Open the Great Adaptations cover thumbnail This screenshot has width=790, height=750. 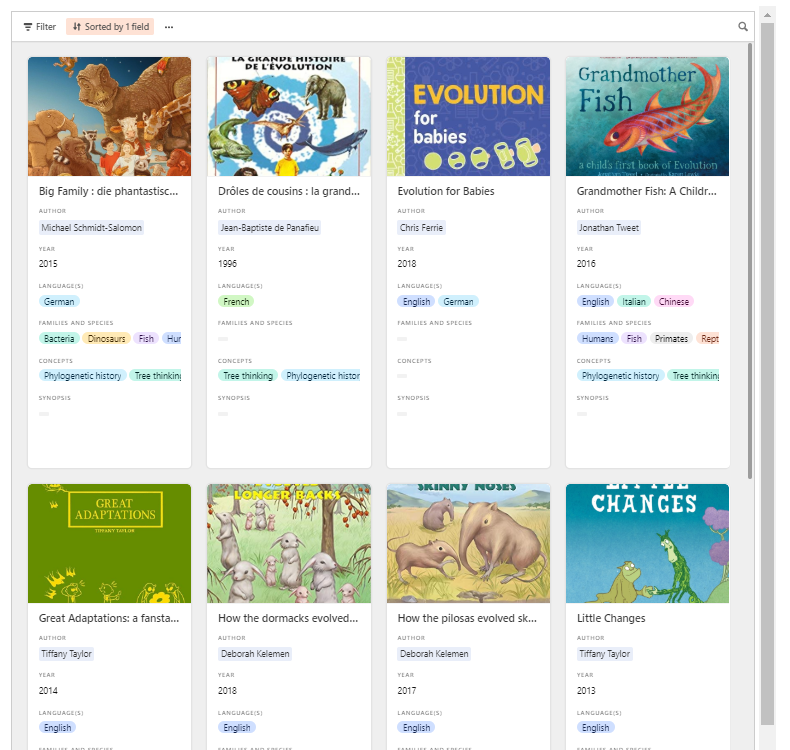[109, 543]
